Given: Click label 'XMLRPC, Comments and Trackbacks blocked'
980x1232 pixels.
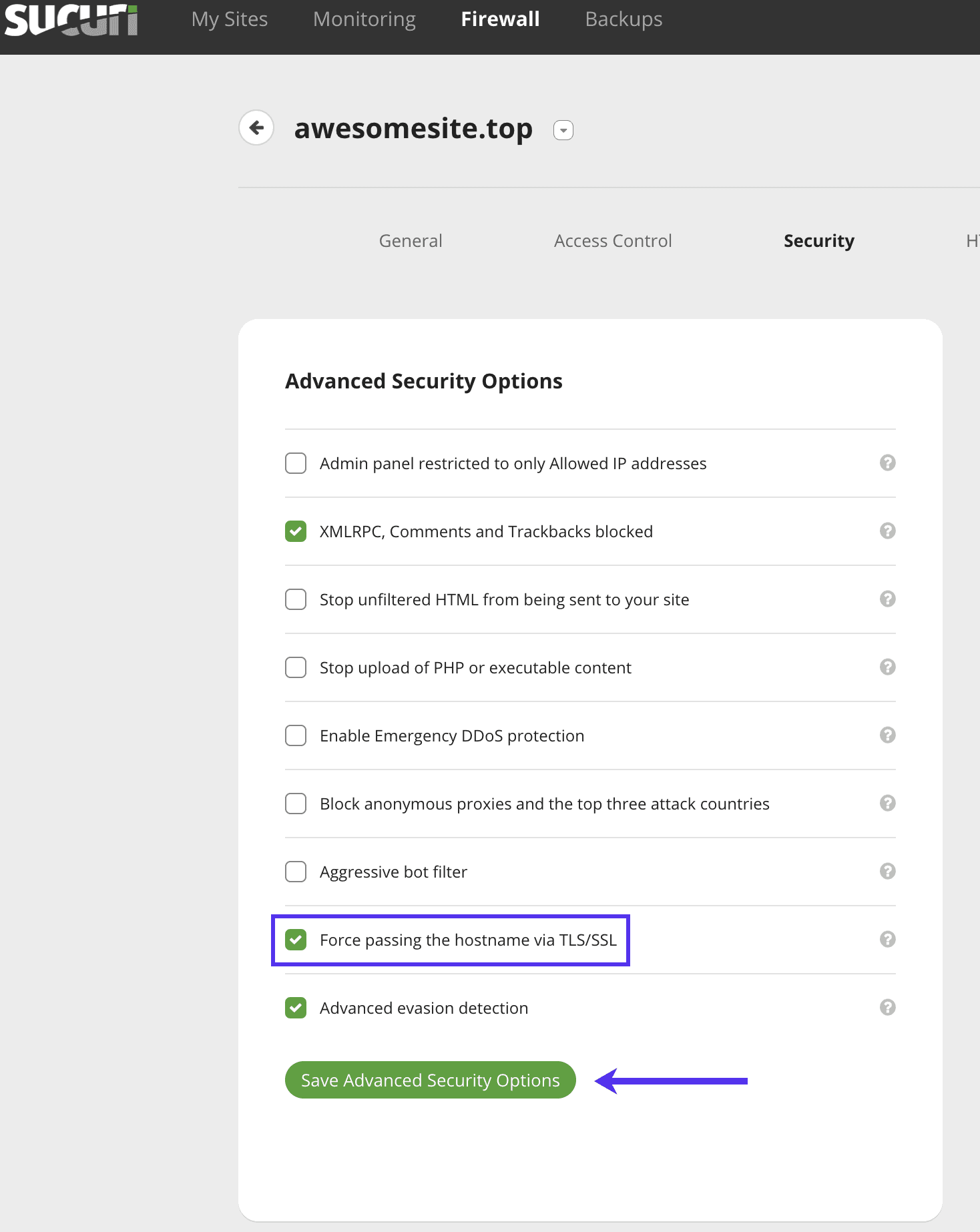Looking at the screenshot, I should click(486, 532).
